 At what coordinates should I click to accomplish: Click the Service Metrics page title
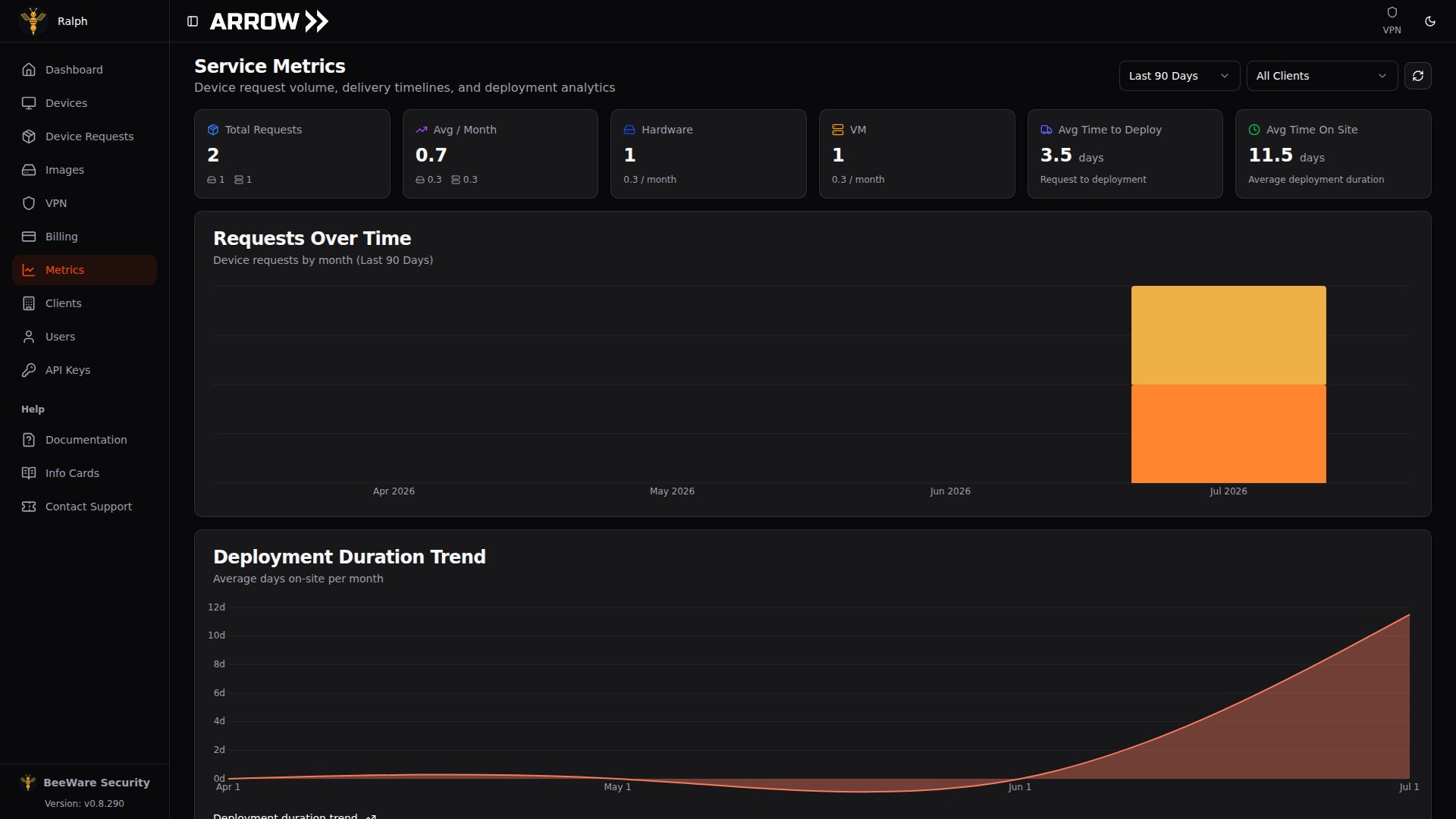(x=269, y=66)
